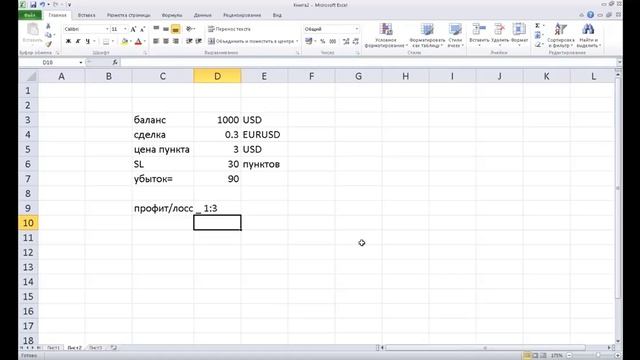Open the number format Общий dropdown
Screen dimensions: 640x360
tap(356, 29)
